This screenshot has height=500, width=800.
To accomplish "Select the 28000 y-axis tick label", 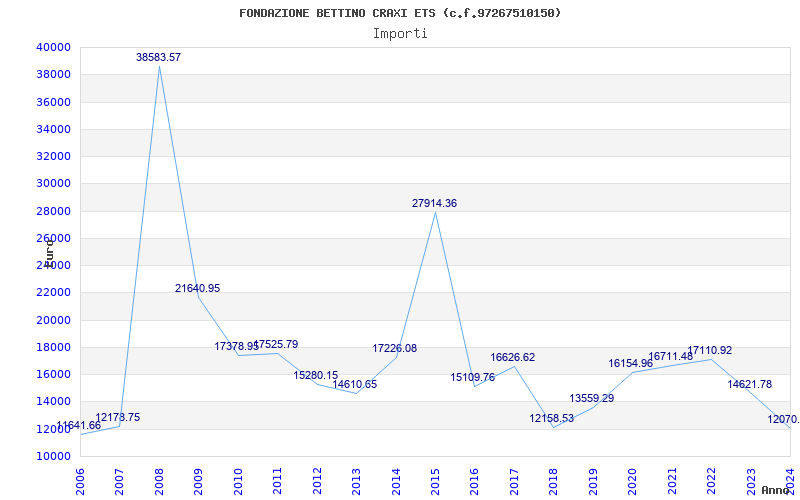I will [x=53, y=211].
